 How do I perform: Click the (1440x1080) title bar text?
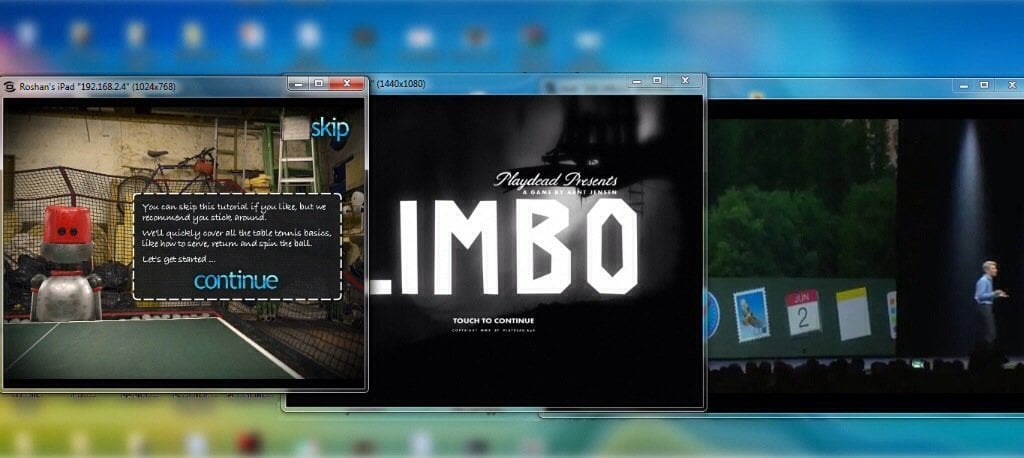coord(400,84)
